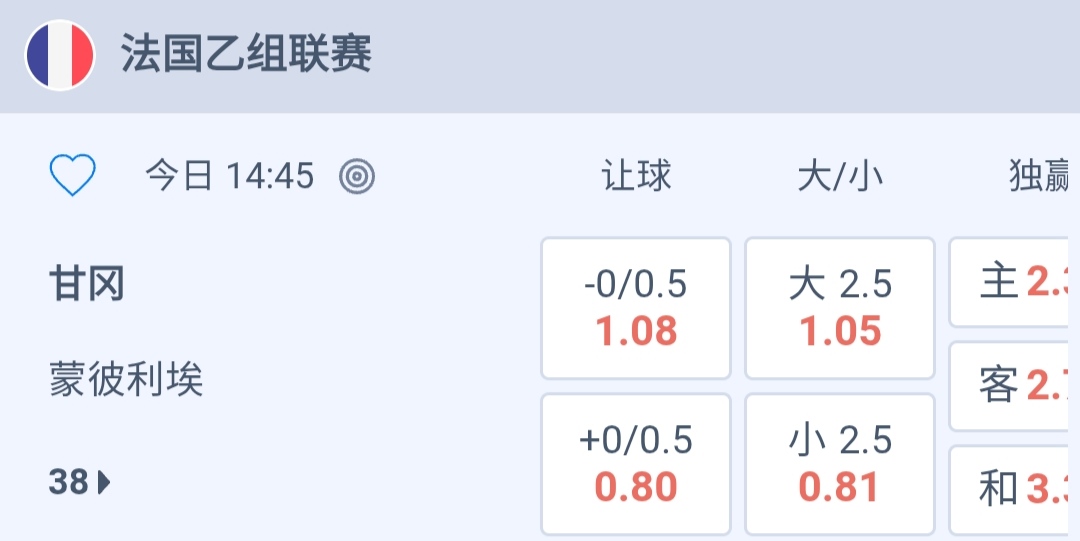The image size is (1080, 541).
Task: Choose the 主 home win odds
Action: click(1014, 283)
